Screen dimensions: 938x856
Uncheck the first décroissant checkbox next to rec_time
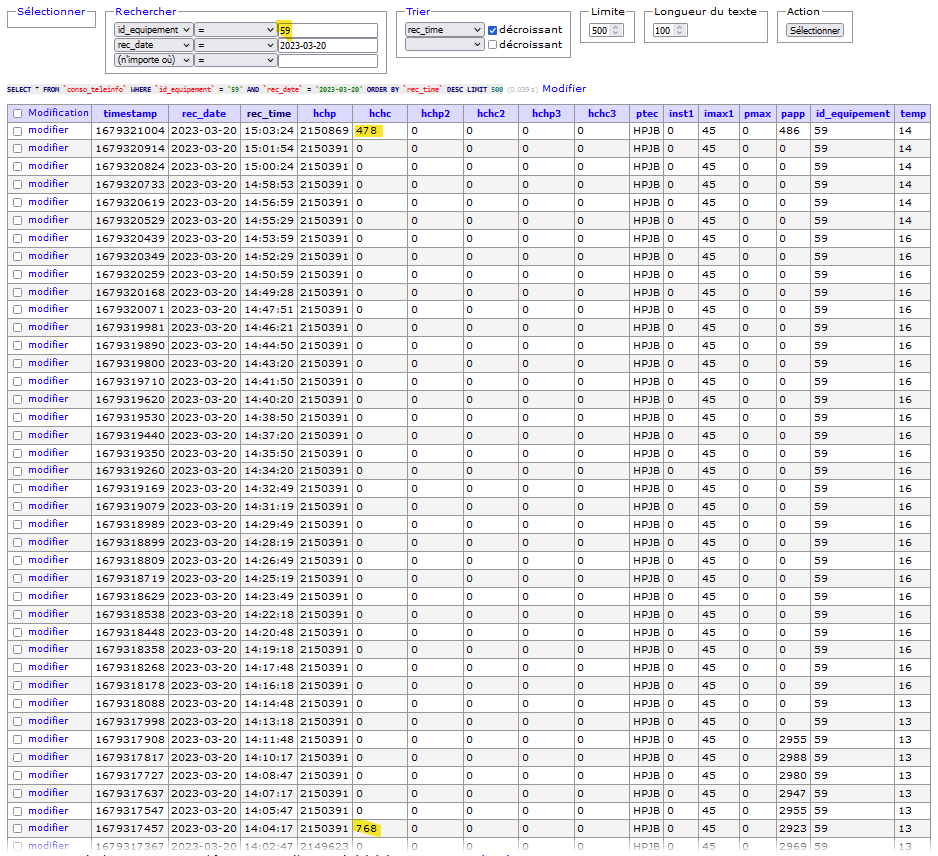493,31
